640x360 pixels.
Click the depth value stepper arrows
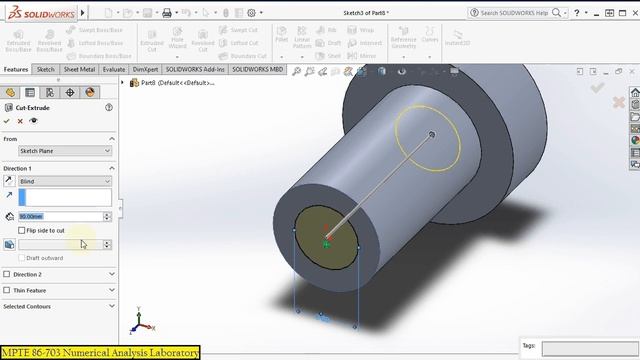coord(107,216)
